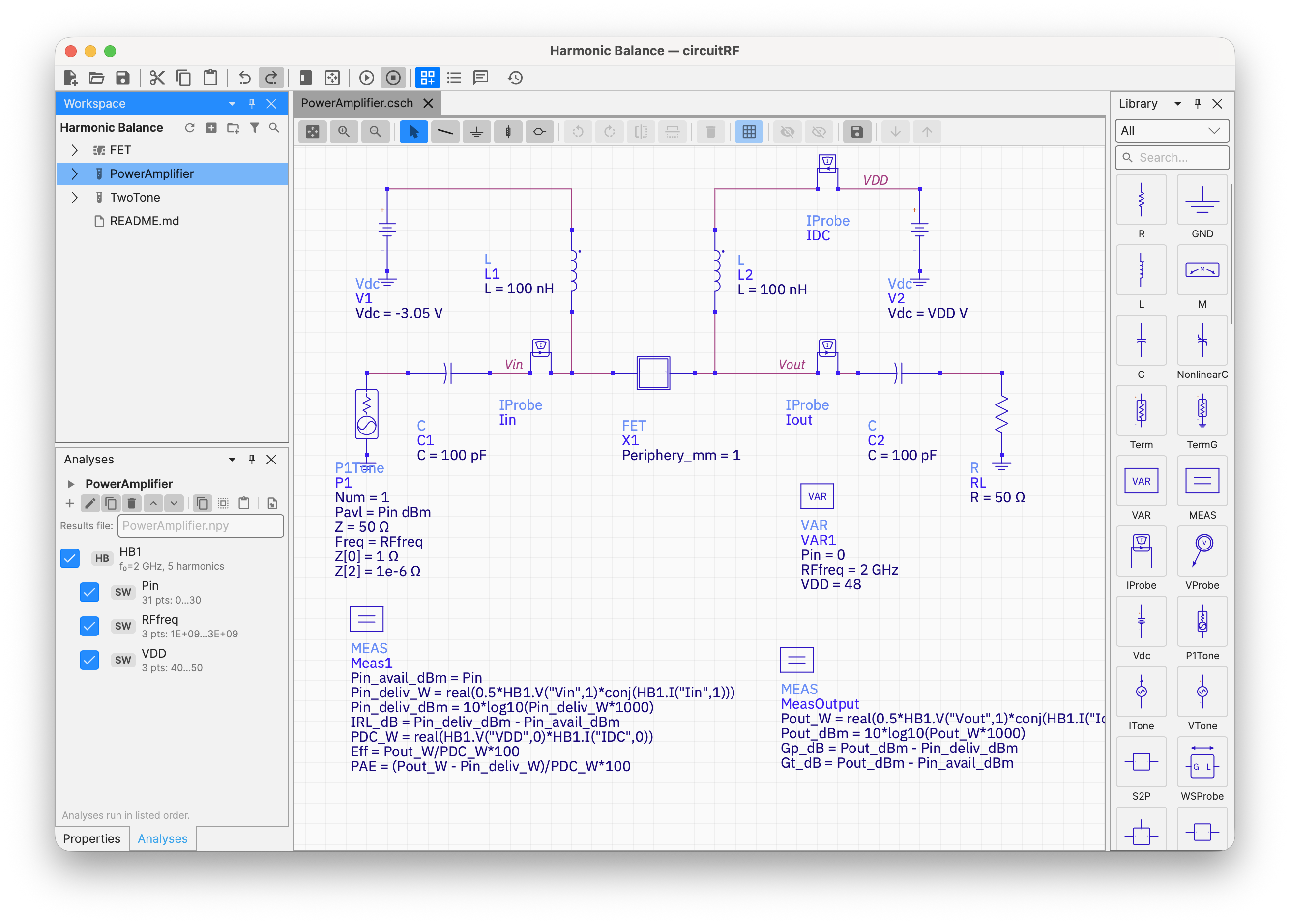Uncheck the Pin sweep checkbox
Screen dimensions: 1290x924
89,592
